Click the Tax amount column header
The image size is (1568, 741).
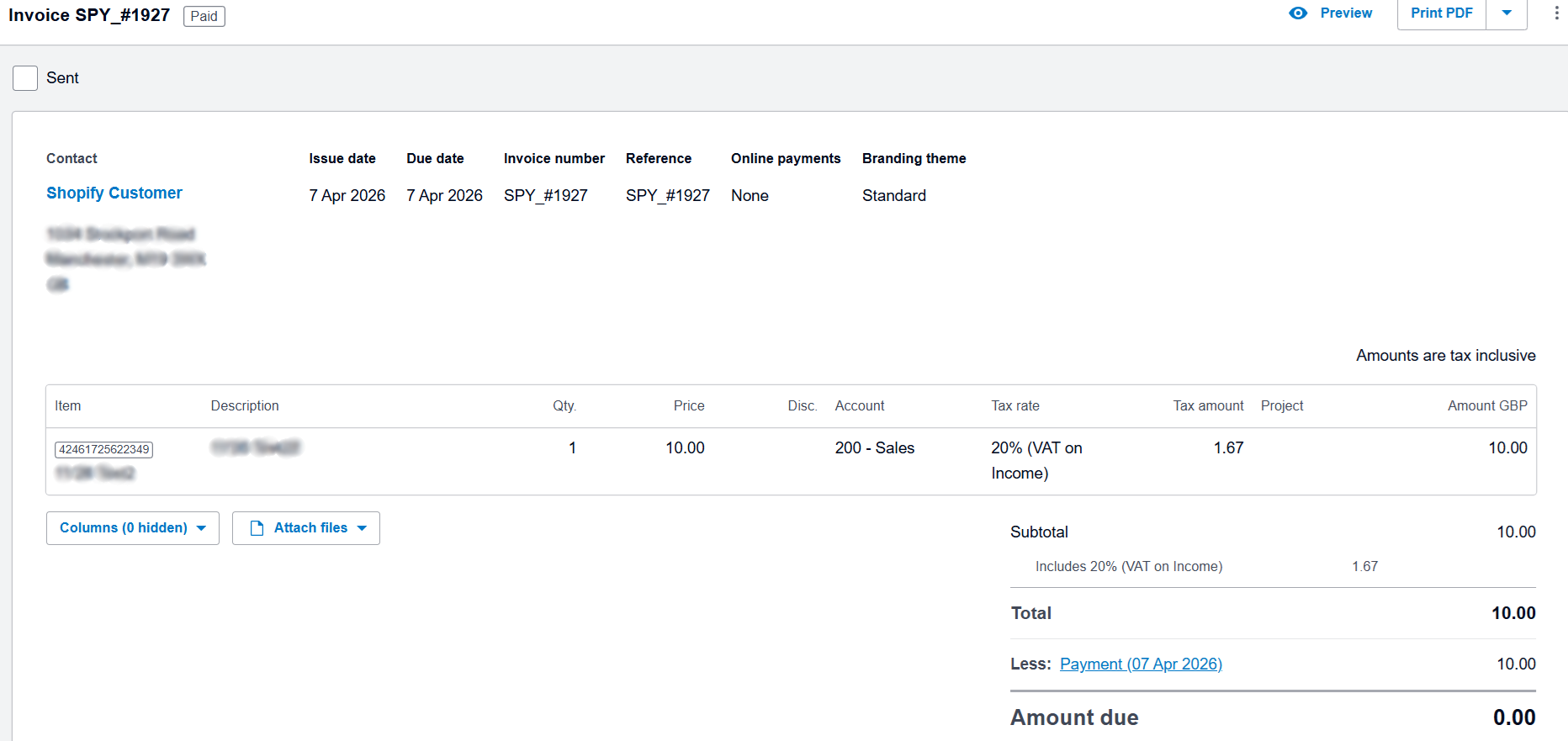pyautogui.click(x=1207, y=406)
